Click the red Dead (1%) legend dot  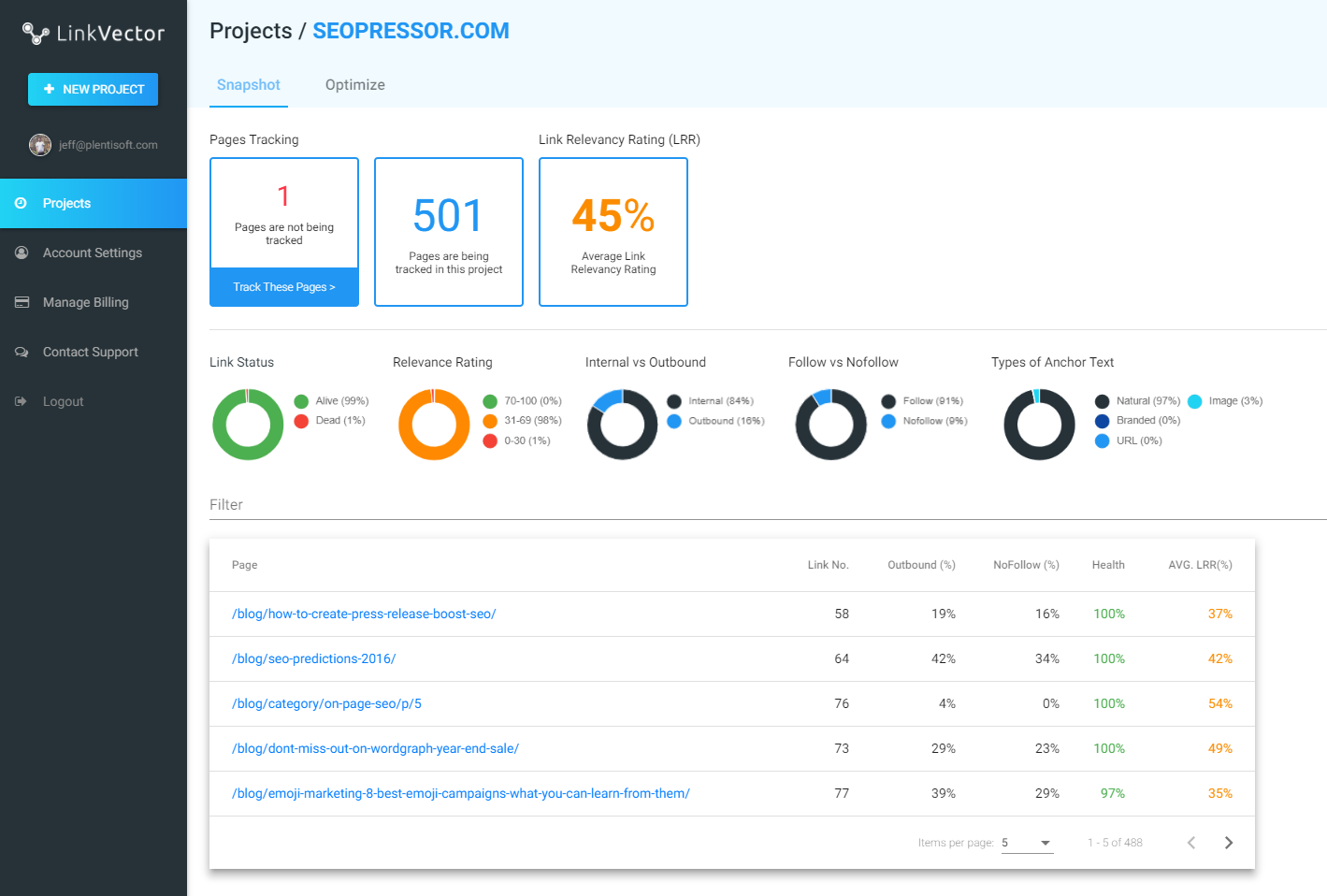point(301,421)
